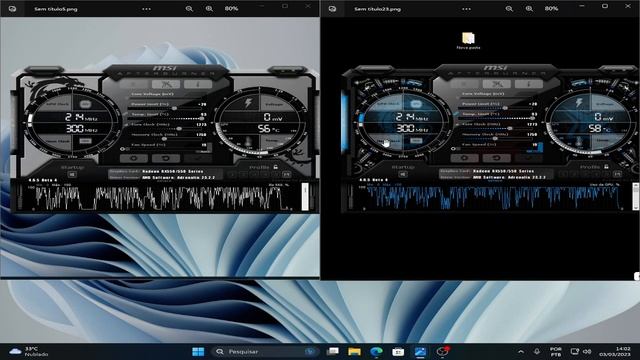Viewport: 640px width, 360px height.
Task: Toggle fan speed auto switch in blue-skin Afterburner
Action: 456,149
